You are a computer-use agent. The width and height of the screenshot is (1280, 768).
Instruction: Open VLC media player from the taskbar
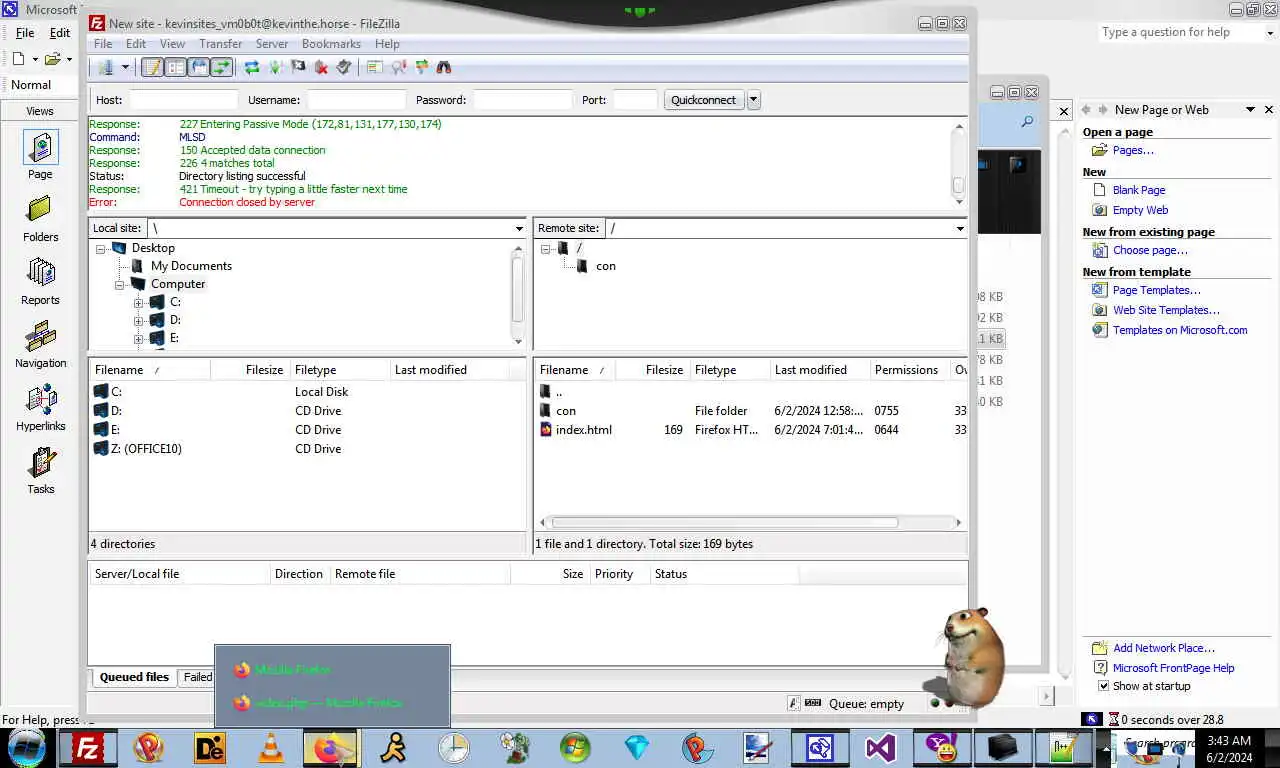coord(271,747)
